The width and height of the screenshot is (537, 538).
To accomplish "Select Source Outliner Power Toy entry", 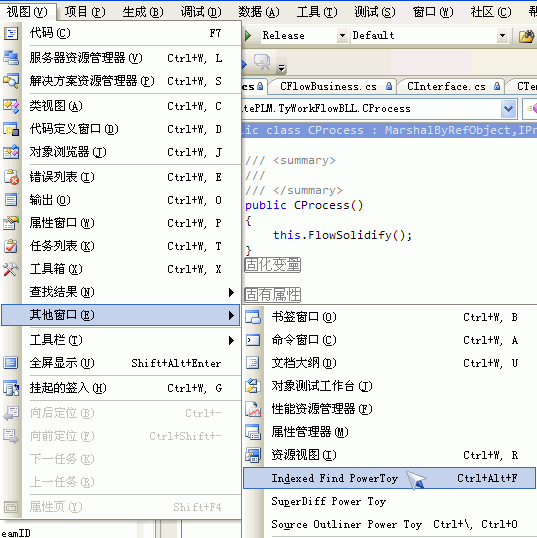I will click(389, 524).
